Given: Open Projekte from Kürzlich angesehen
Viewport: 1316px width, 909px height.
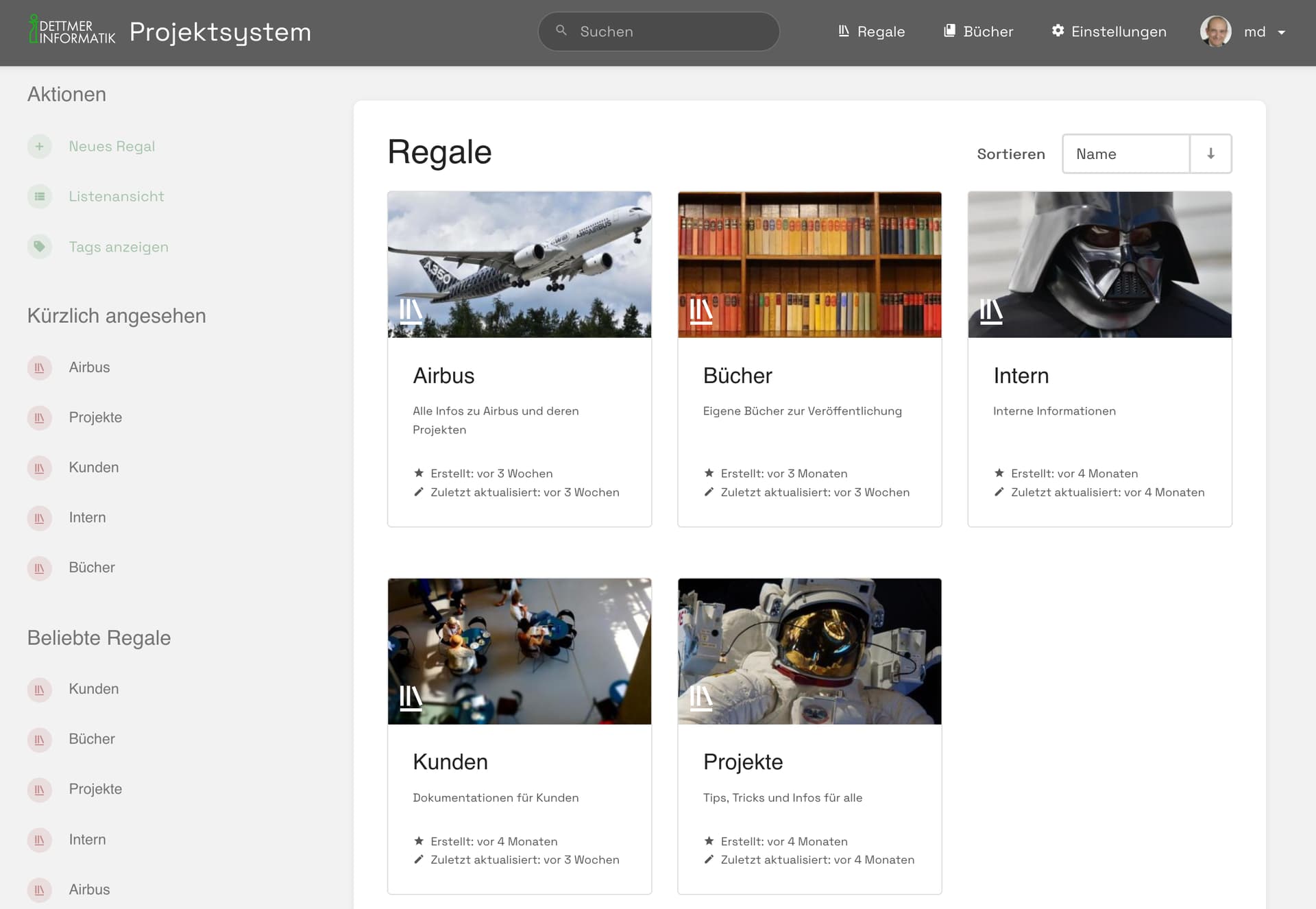Looking at the screenshot, I should [95, 417].
